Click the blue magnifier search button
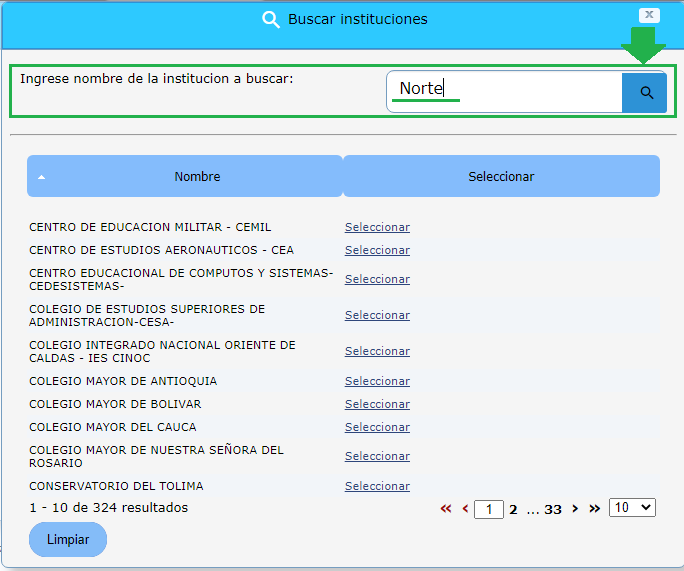Image resolution: width=684 pixels, height=571 pixels. coord(646,92)
